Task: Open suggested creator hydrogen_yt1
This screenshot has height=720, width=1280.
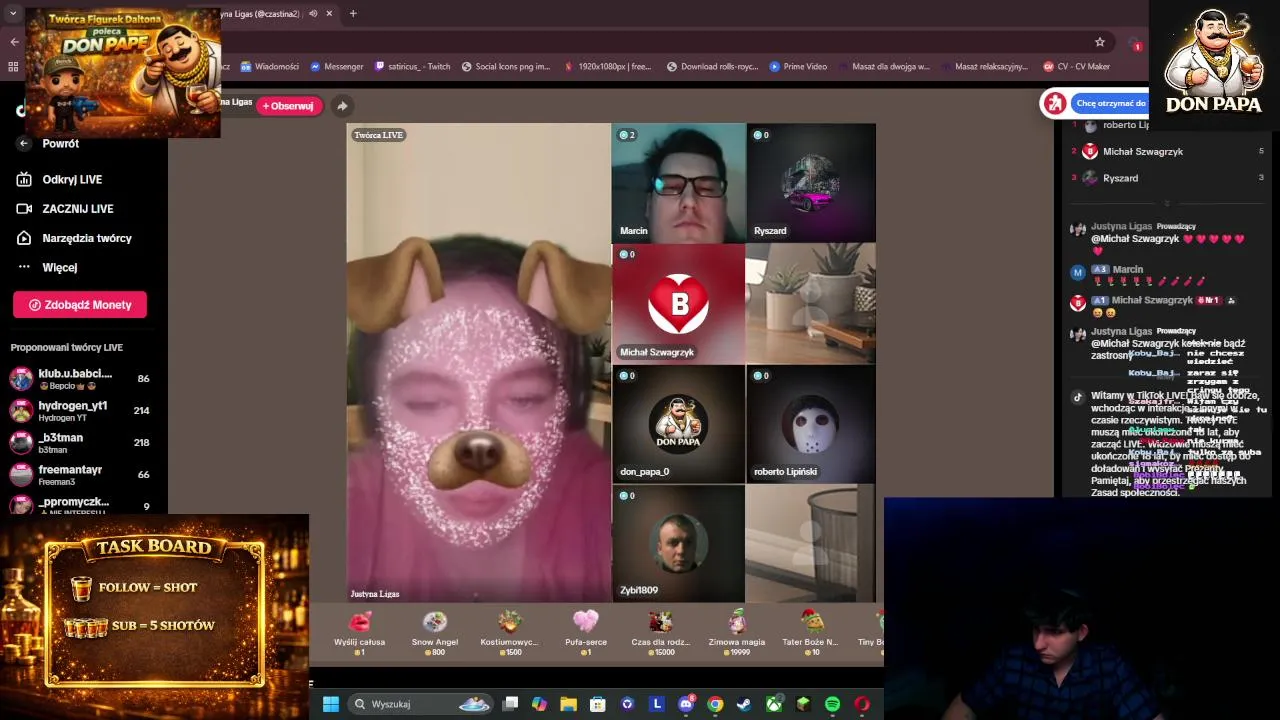Action: pos(80,411)
